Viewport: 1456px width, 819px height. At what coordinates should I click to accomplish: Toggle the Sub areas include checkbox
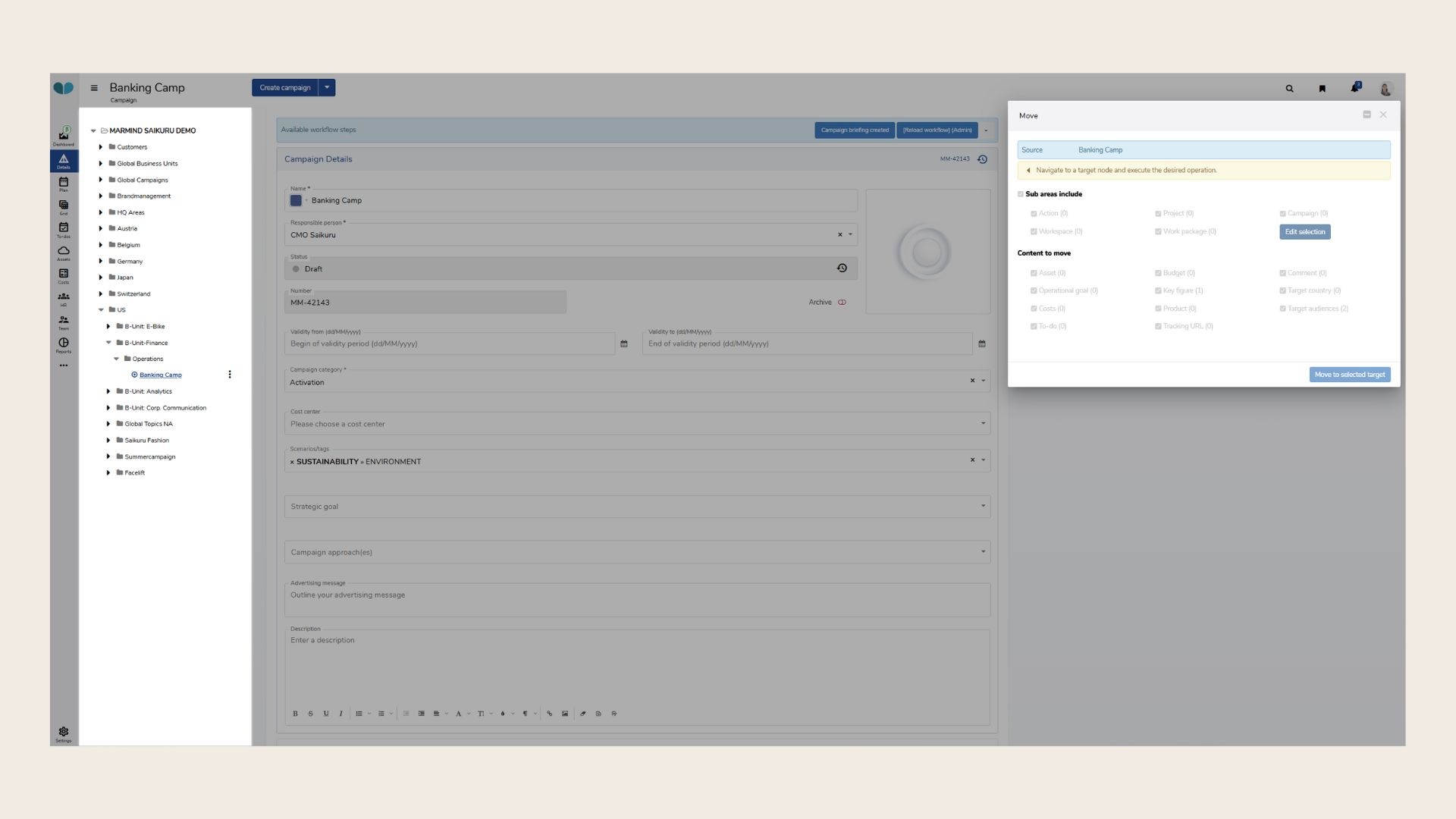click(1021, 194)
